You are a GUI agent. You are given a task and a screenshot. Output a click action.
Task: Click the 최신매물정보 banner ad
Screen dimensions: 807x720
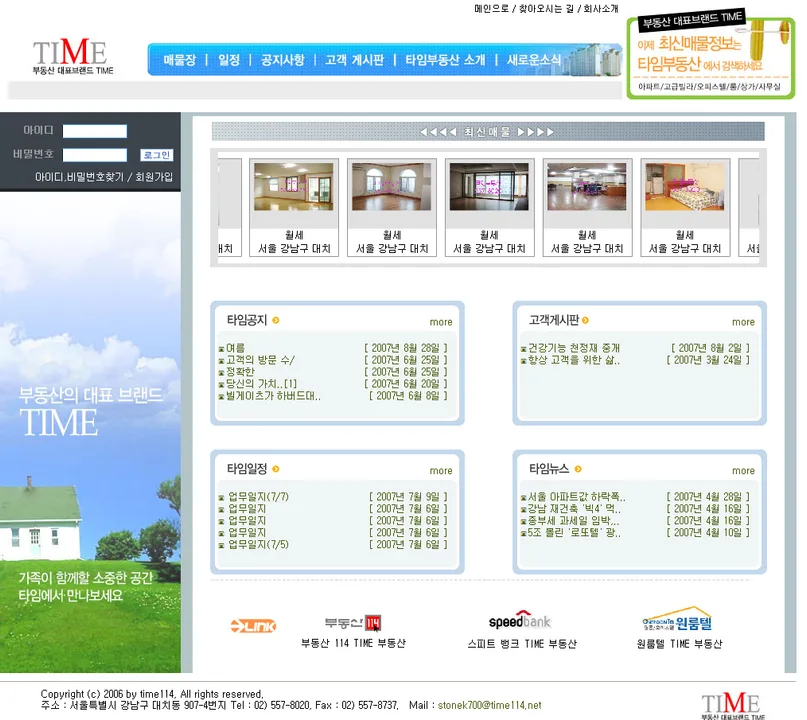[x=711, y=56]
